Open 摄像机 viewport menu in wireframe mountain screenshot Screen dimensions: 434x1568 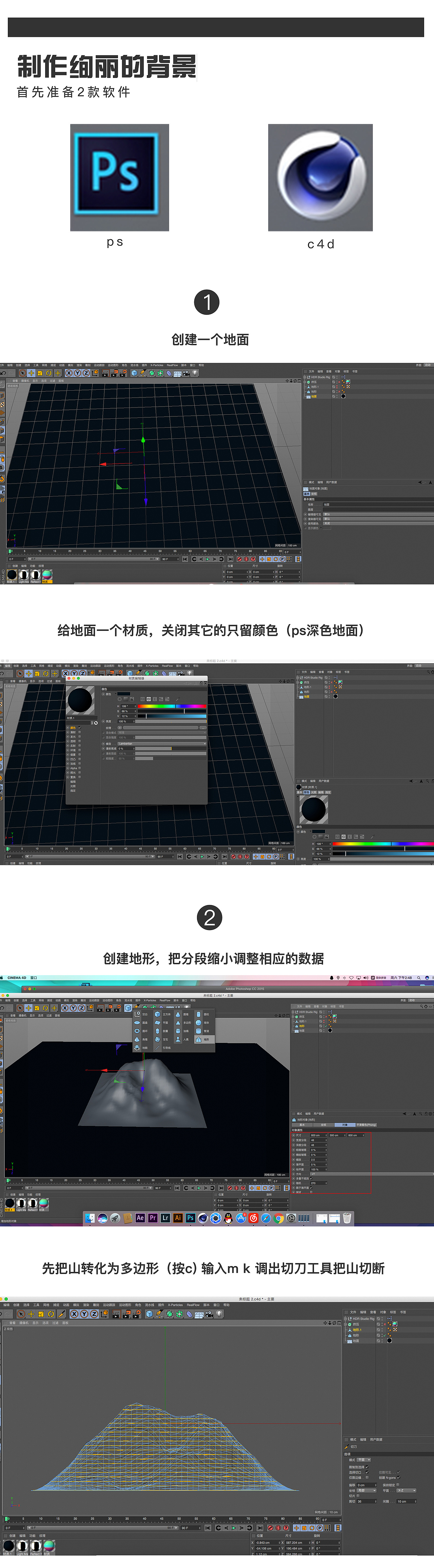click(24, 1323)
